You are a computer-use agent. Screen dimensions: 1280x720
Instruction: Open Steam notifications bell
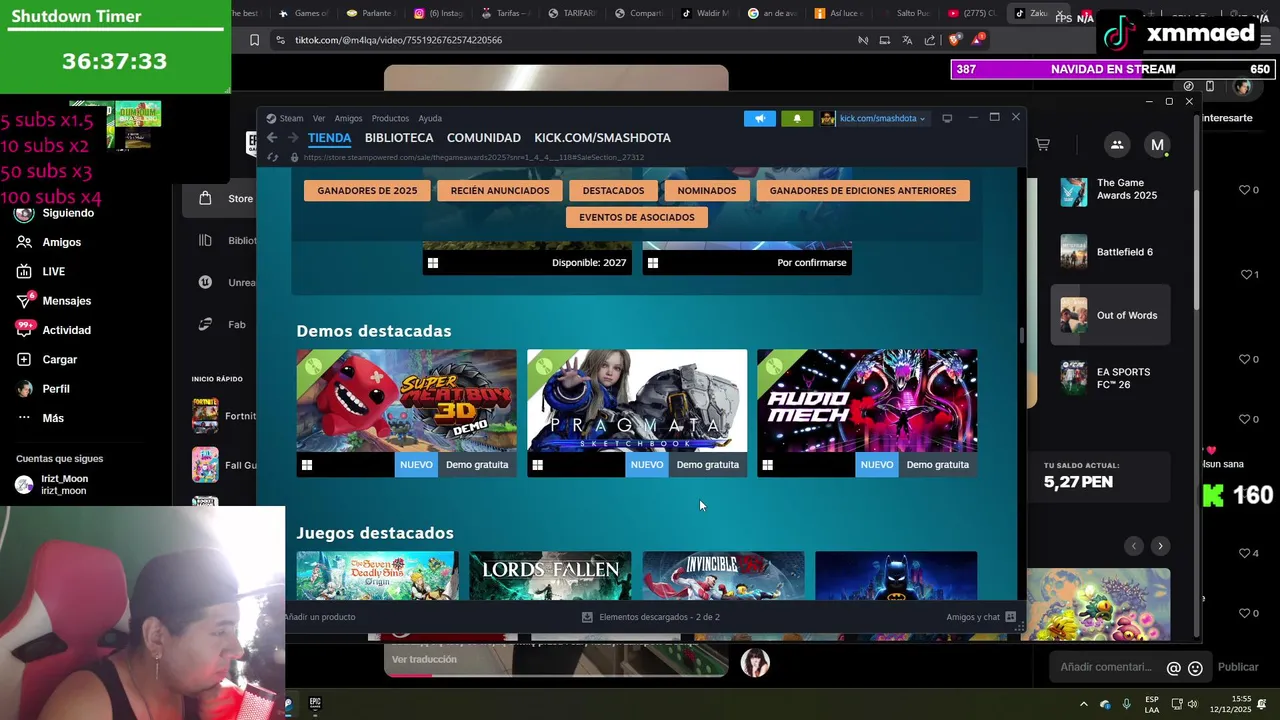pyautogui.click(x=797, y=118)
